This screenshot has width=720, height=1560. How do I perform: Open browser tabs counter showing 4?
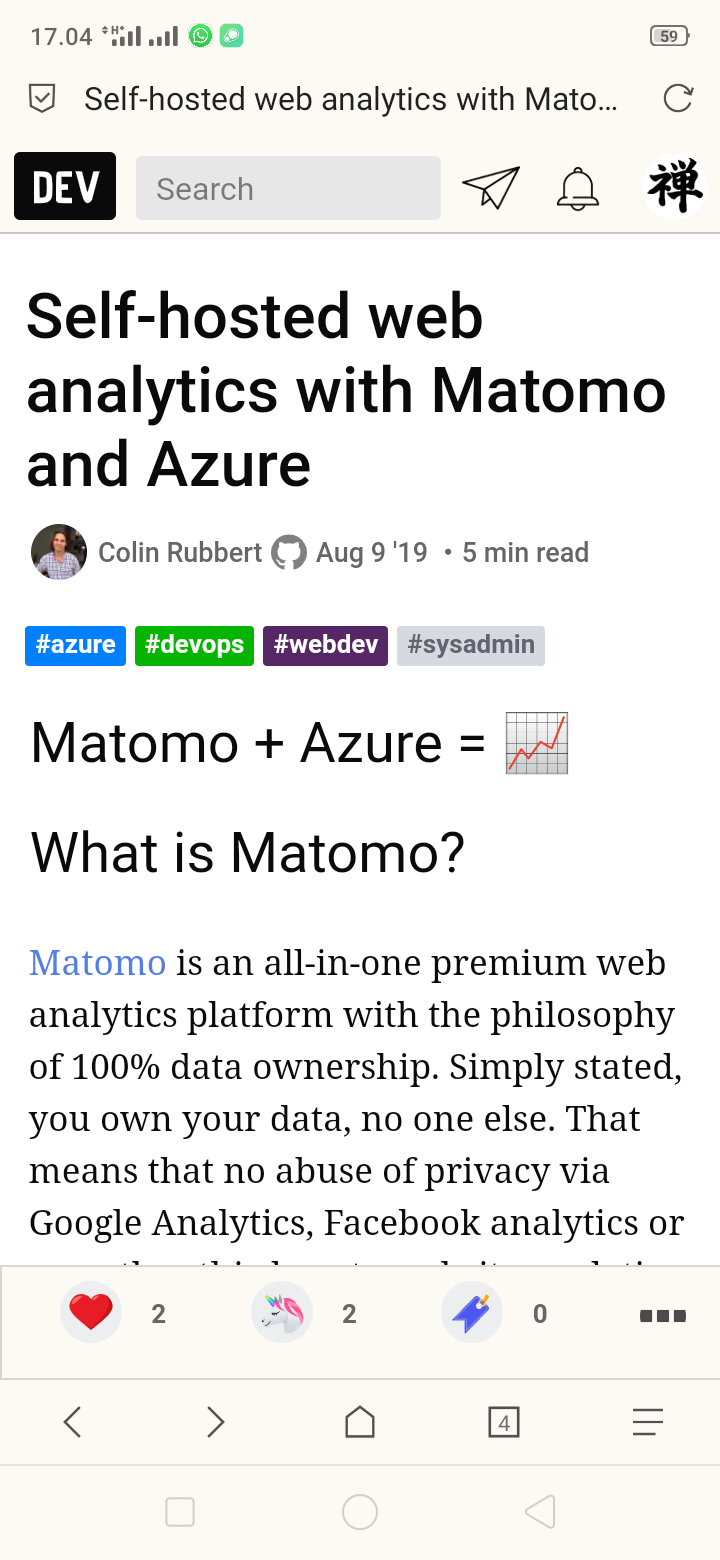(x=504, y=1421)
